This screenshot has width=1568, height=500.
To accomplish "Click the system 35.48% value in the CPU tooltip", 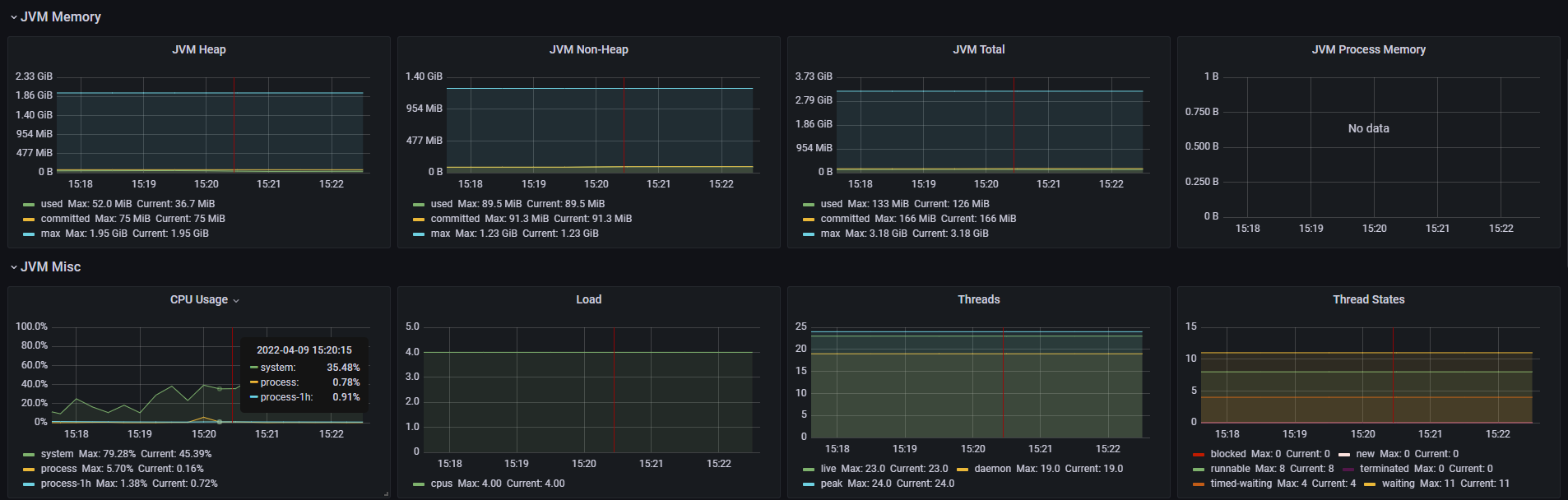I will pos(343,368).
